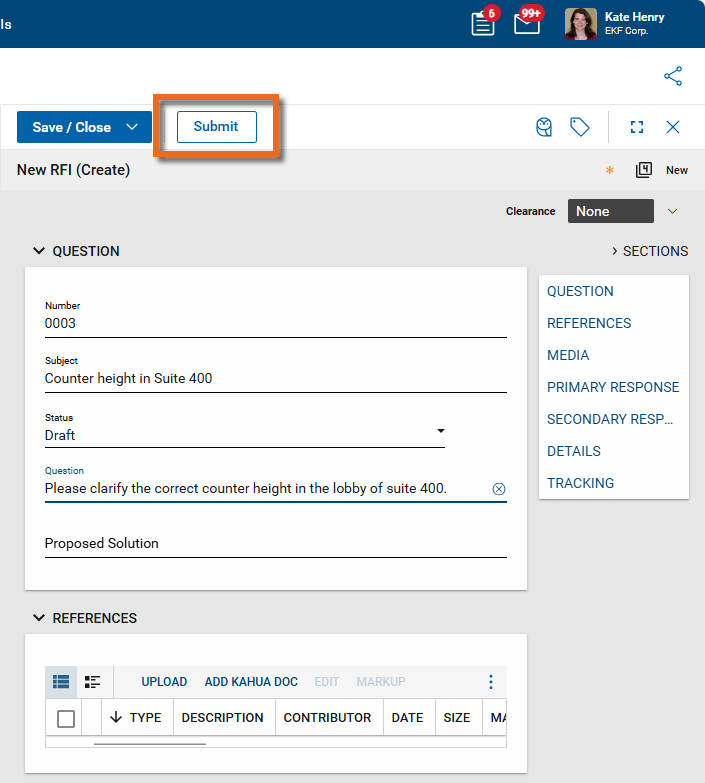This screenshot has height=783, width=705.
Task: Open the messages envelope icon
Action: click(527, 24)
